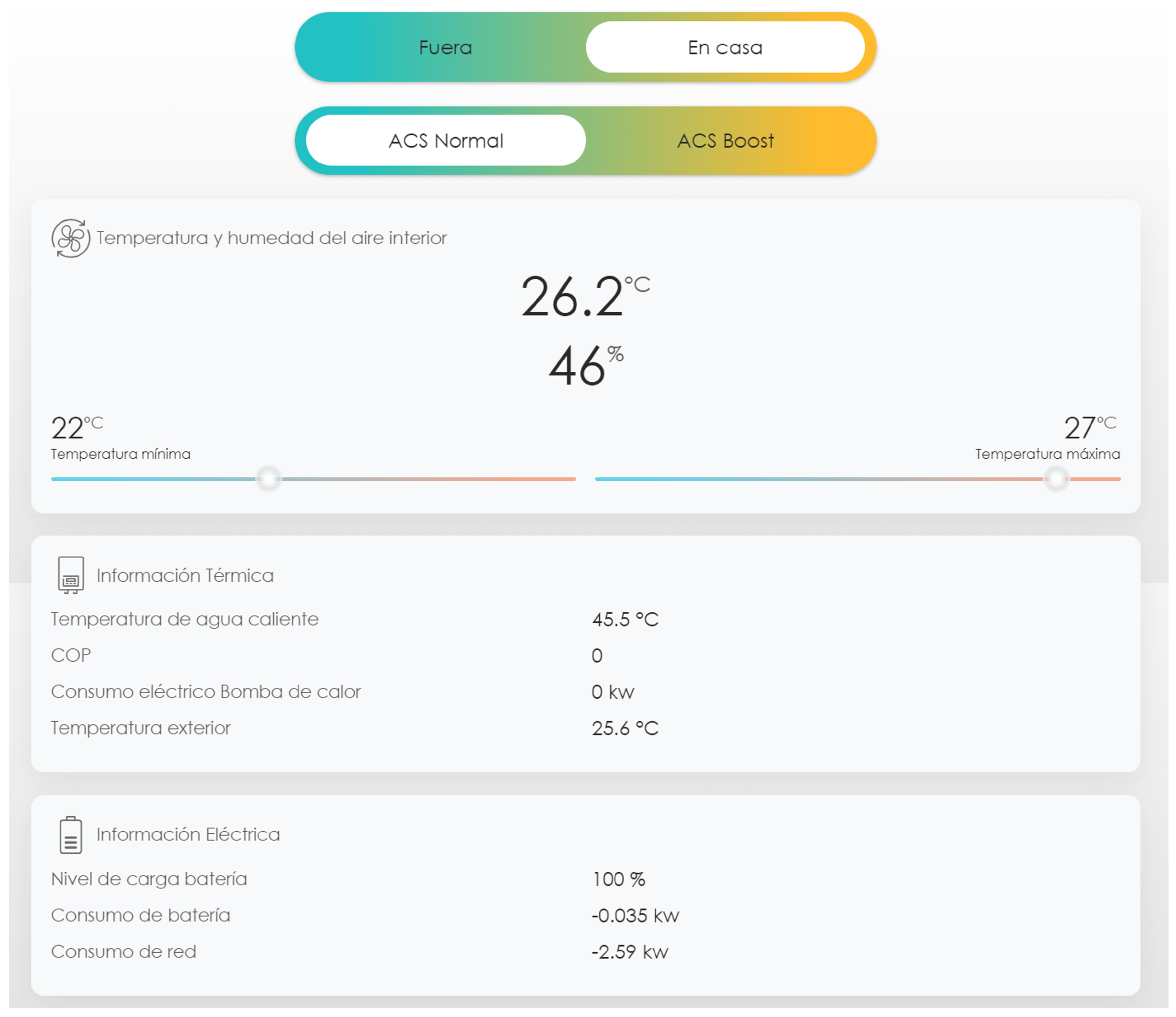Select ACS Normal mode
The image size is (1176, 1017).
(445, 141)
